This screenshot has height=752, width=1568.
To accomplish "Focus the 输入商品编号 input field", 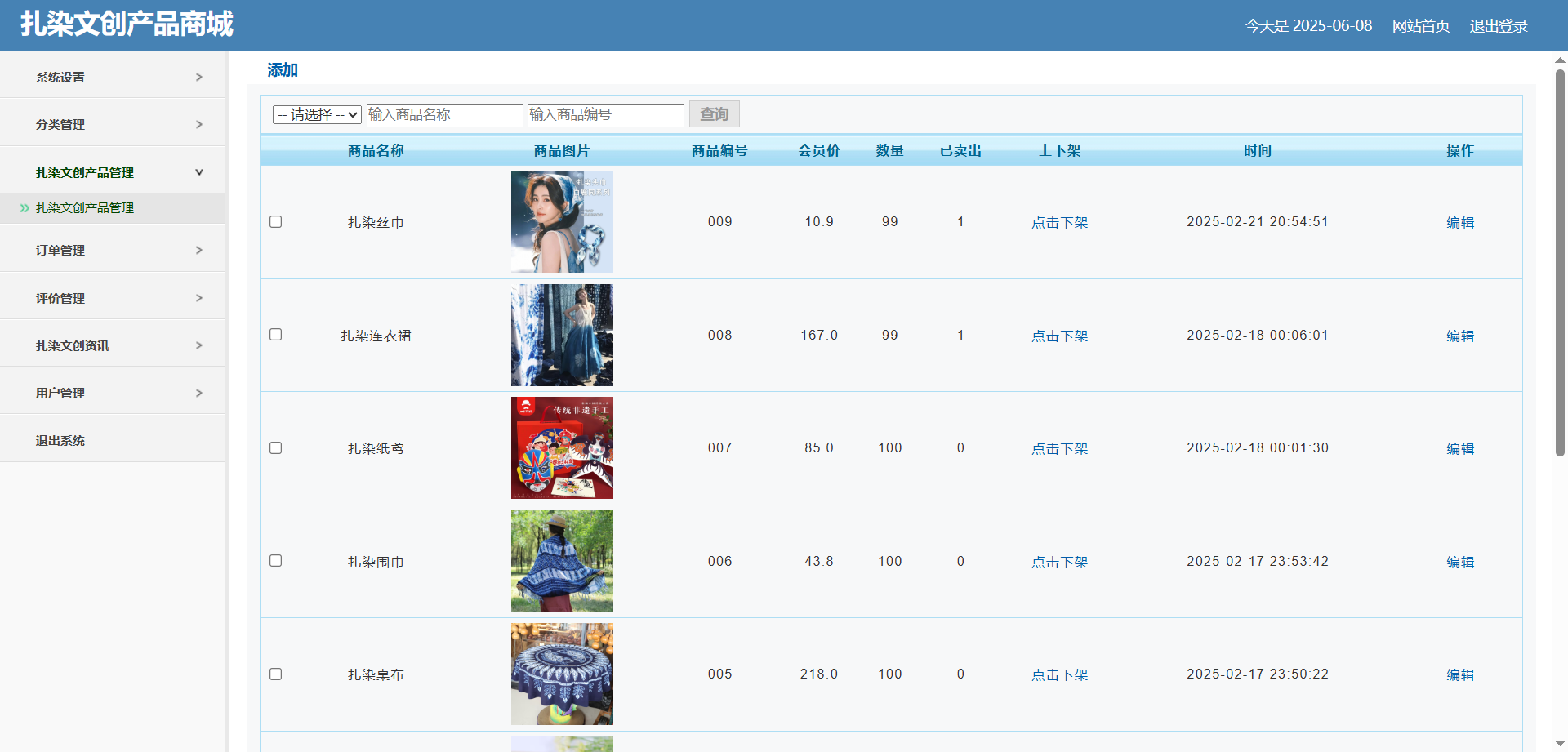I will [x=606, y=115].
